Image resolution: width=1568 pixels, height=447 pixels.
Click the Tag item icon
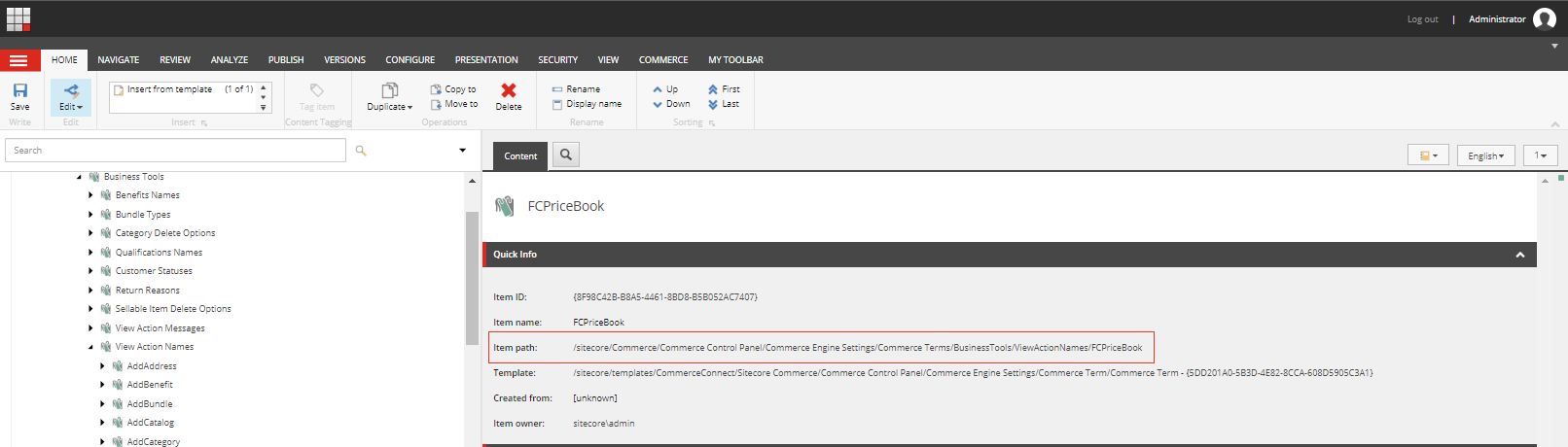click(317, 90)
